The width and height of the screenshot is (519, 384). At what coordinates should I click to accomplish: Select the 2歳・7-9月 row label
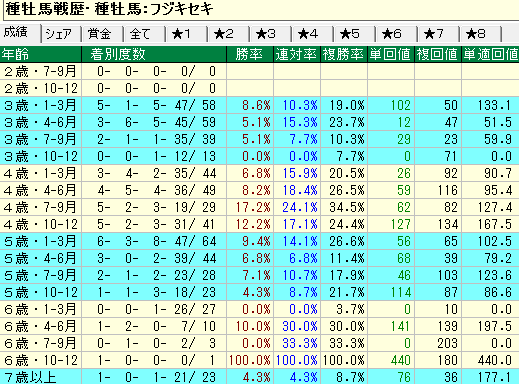point(41,71)
